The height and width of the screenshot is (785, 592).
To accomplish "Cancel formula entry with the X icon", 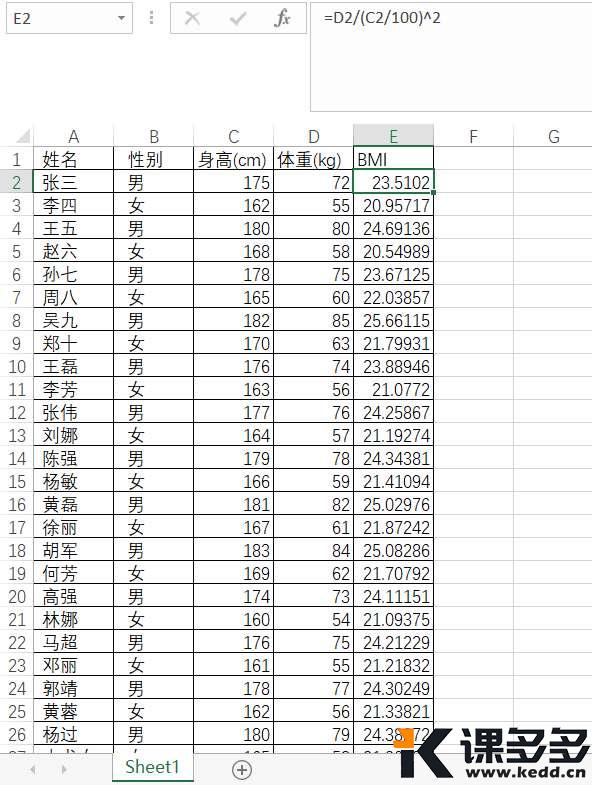I will click(x=192, y=18).
